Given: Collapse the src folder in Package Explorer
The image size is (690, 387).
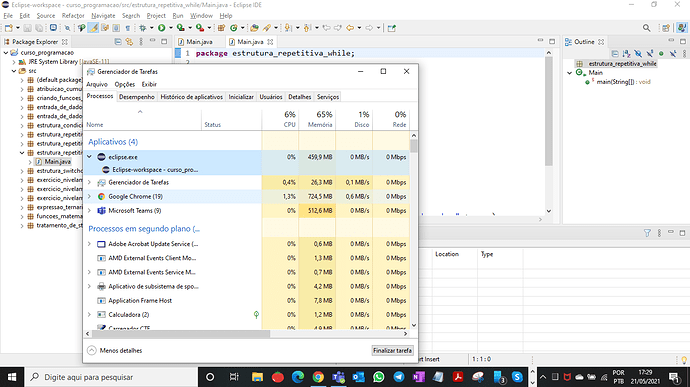Looking at the screenshot, I should click(14, 71).
